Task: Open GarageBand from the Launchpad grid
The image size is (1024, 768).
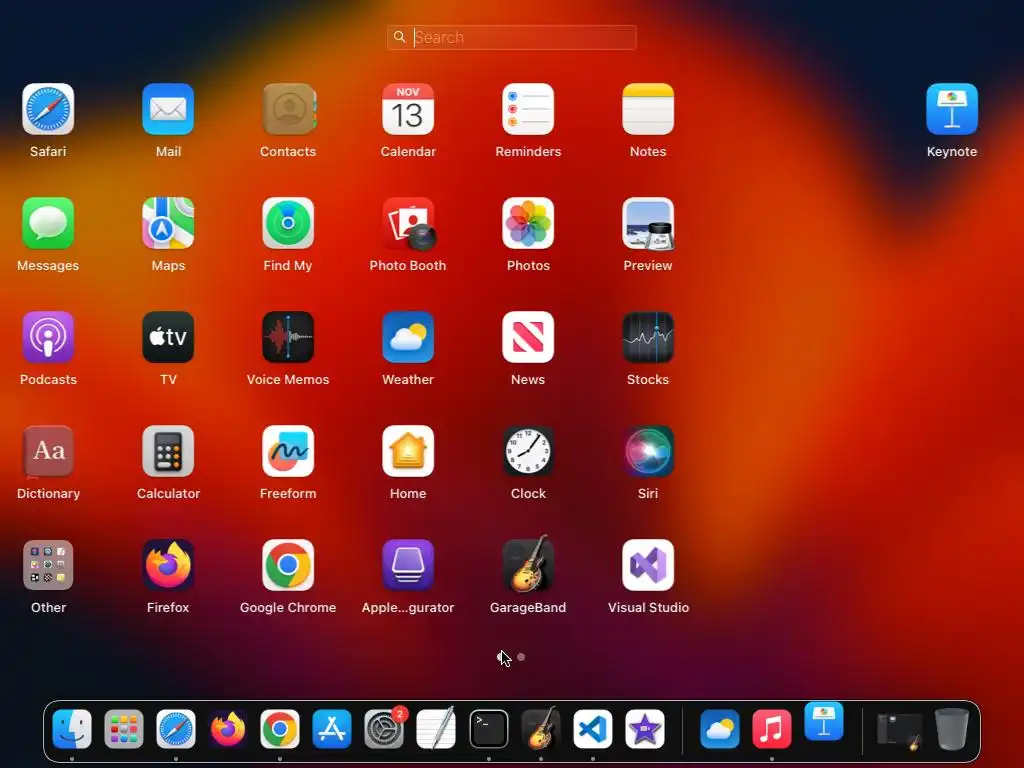Action: coord(528,564)
